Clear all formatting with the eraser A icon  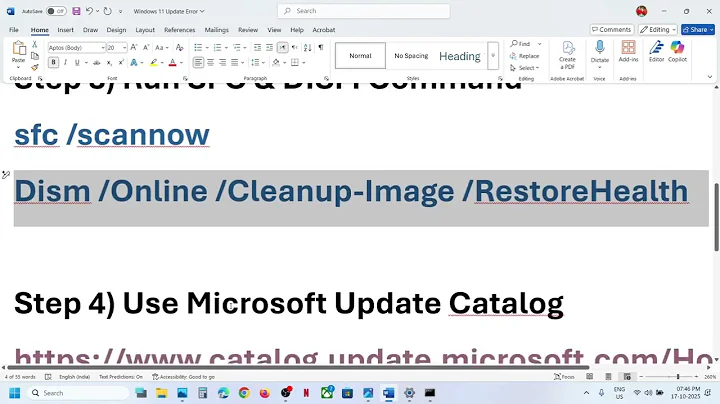pos(180,47)
